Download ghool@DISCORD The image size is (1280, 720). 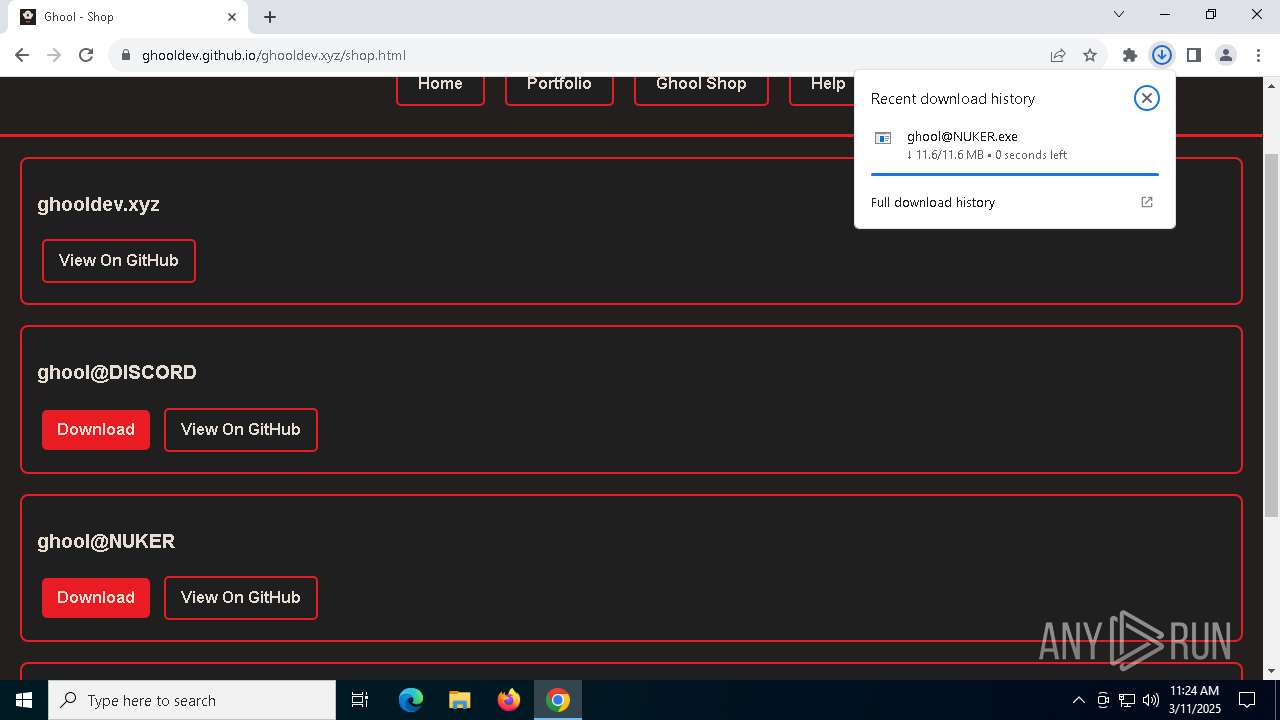(x=96, y=429)
